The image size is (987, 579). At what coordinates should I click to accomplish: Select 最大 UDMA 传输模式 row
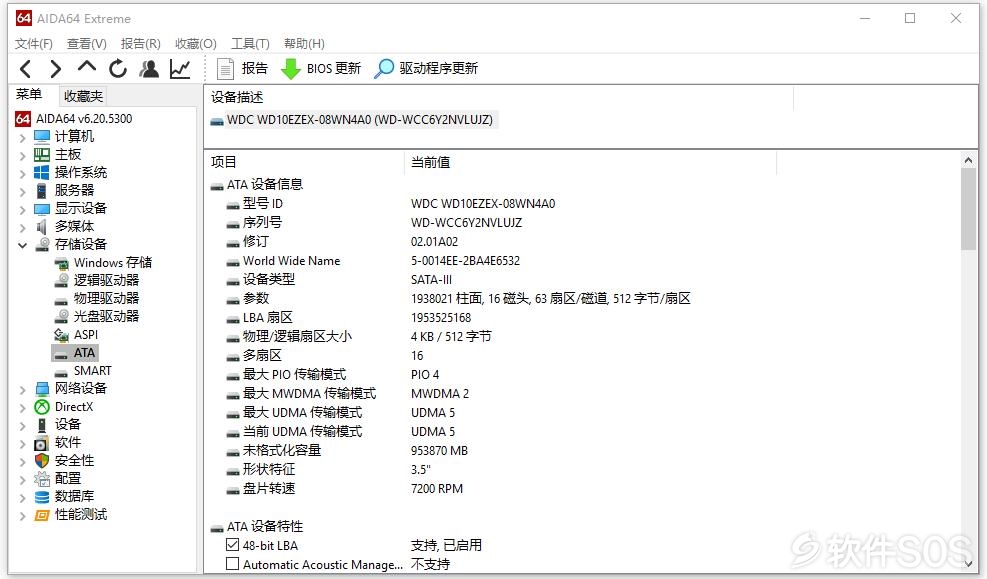(x=302, y=412)
